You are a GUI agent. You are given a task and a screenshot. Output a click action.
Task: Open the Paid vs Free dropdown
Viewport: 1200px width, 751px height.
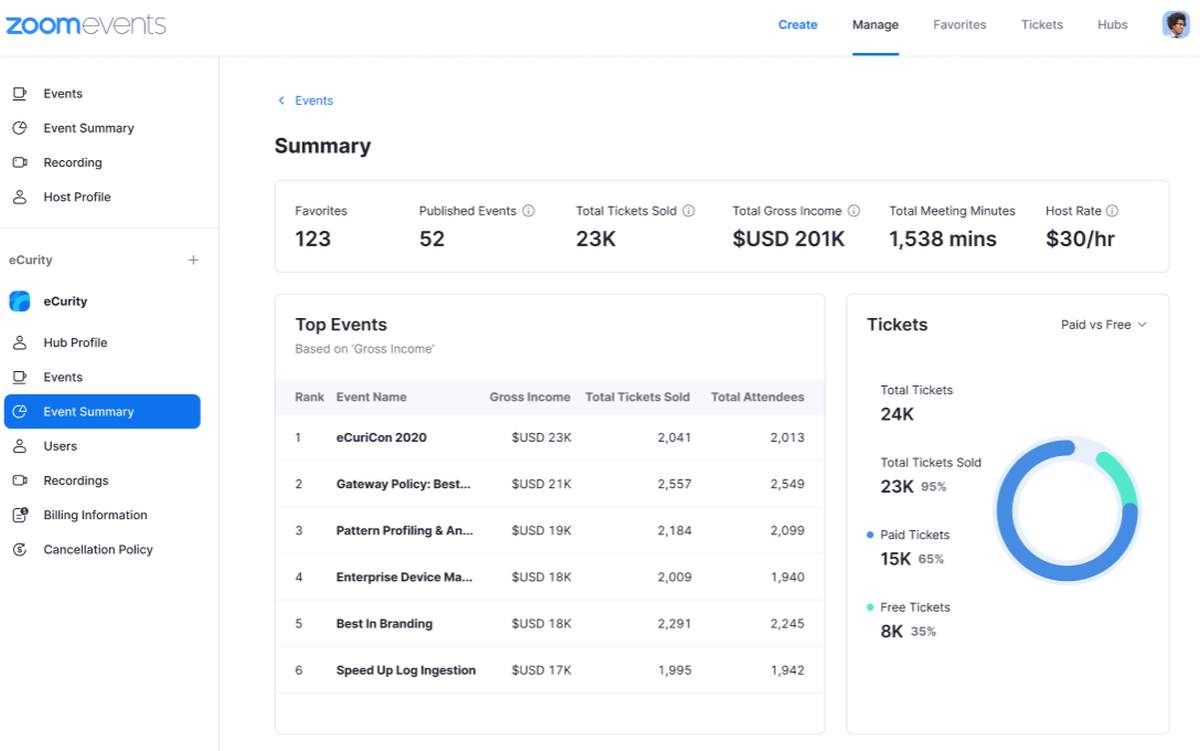(1104, 325)
